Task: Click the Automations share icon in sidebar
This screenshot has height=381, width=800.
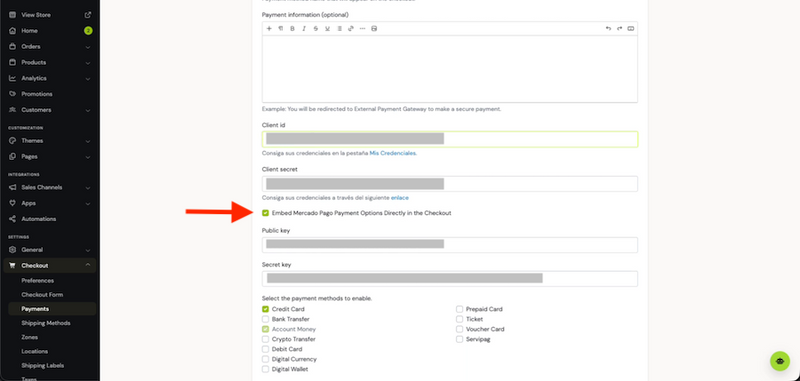Action: pyautogui.click(x=13, y=219)
